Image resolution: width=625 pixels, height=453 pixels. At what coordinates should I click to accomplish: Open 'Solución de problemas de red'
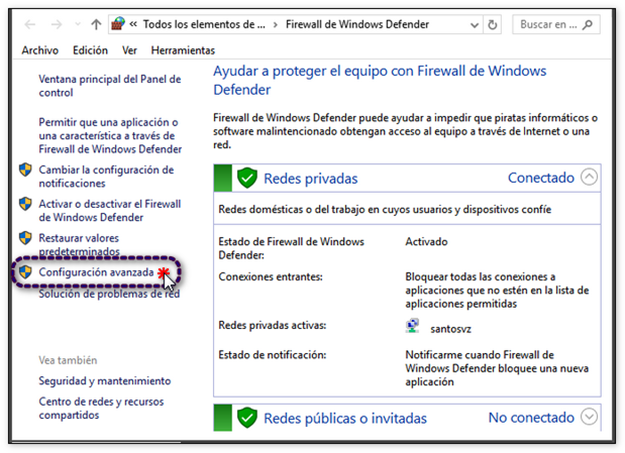pyautogui.click(x=109, y=294)
